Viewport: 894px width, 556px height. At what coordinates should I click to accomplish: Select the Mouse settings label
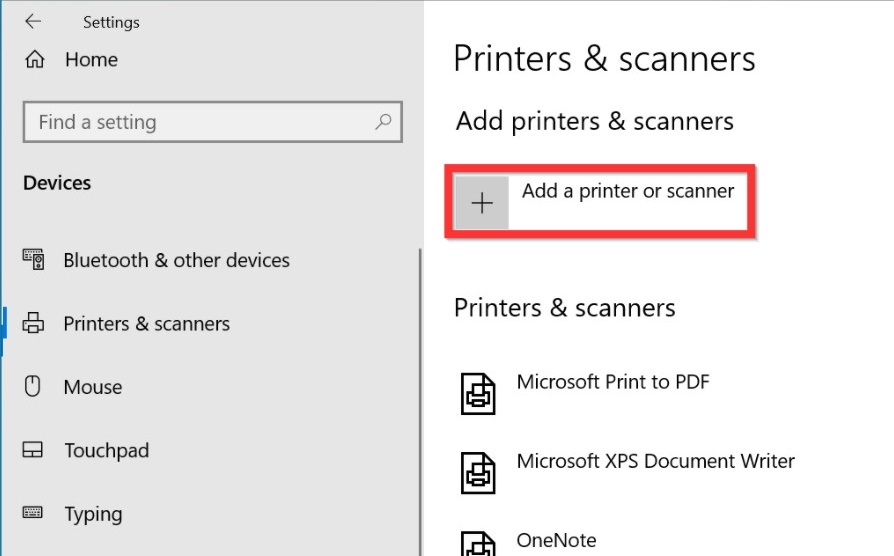[92, 387]
